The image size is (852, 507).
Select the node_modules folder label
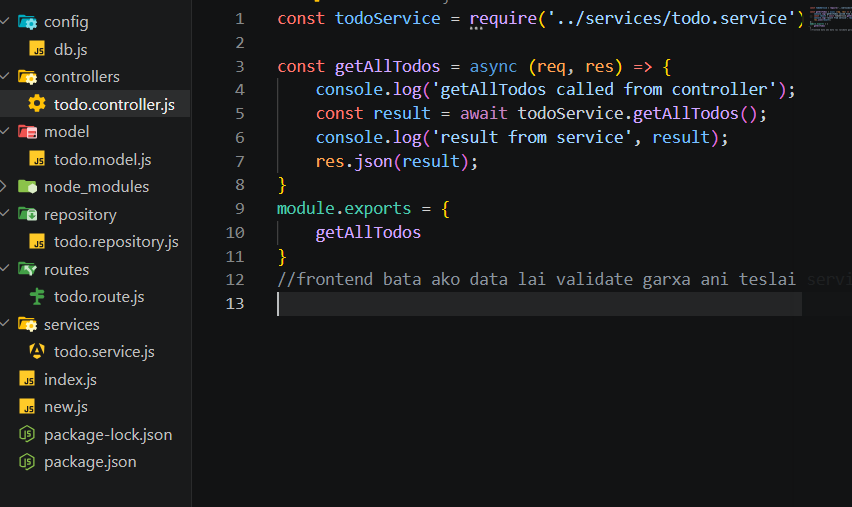[x=97, y=187]
